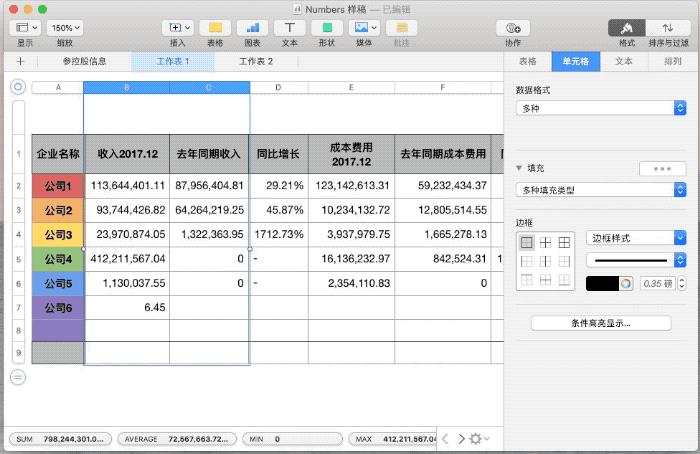Select column D header

pyautogui.click(x=279, y=87)
